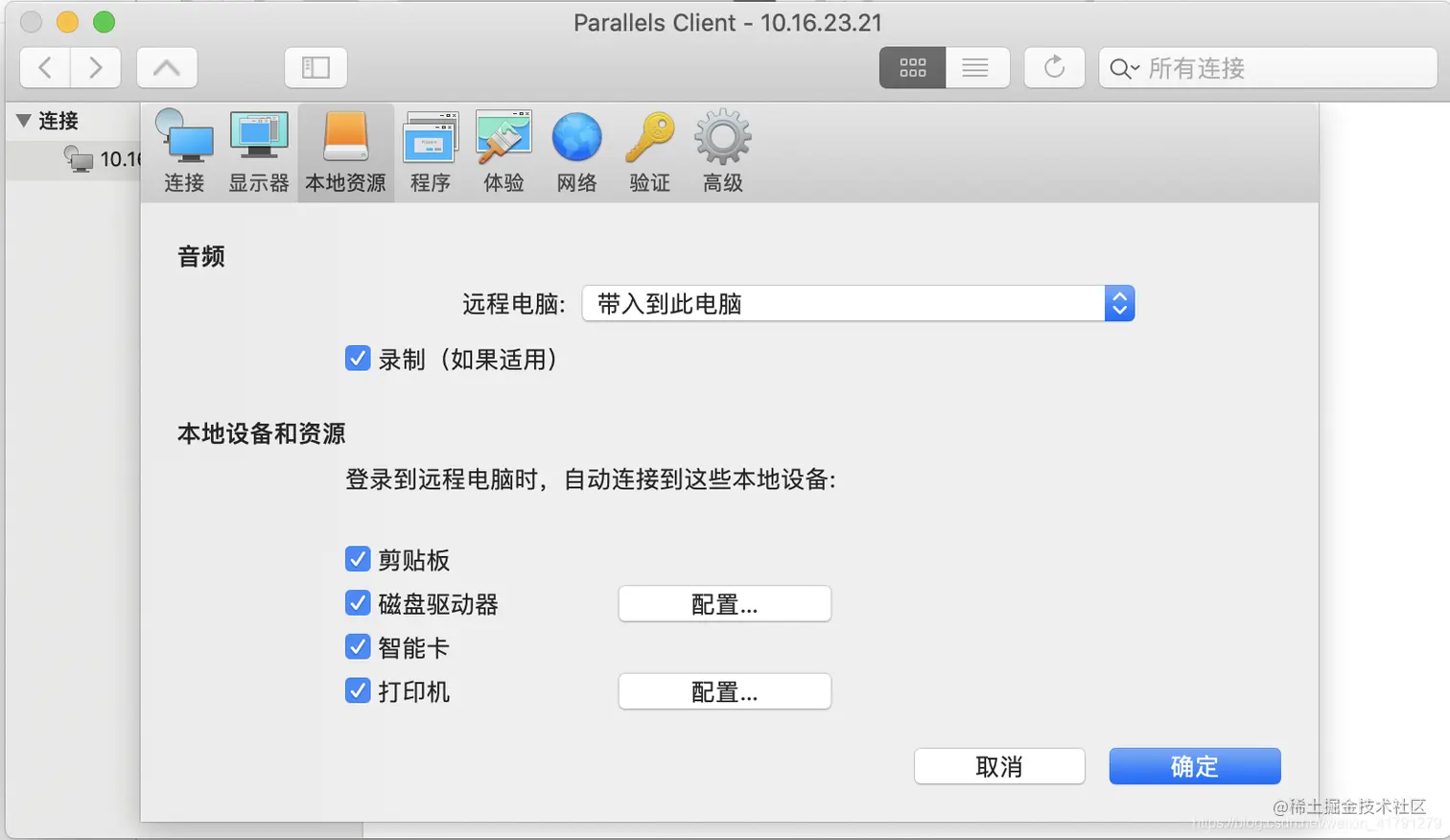The width and height of the screenshot is (1450, 840).
Task: Open the 连接 settings tab
Action: [184, 152]
